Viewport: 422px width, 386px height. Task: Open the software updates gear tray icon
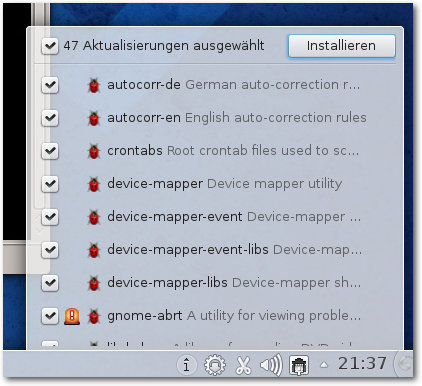[x=215, y=365]
